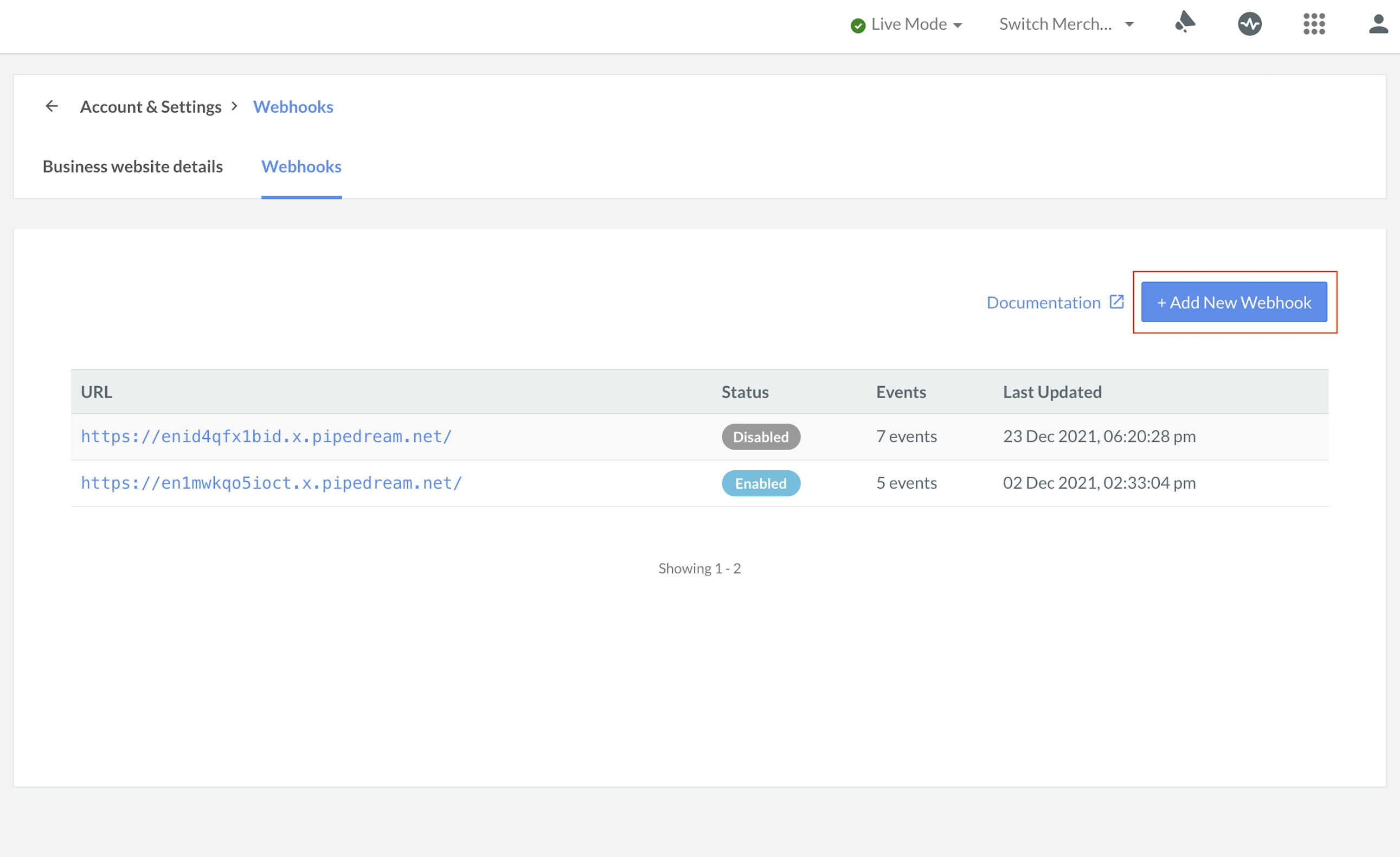Open the announcements megaphone icon
Screen dimensions: 1400x857
1185,23
